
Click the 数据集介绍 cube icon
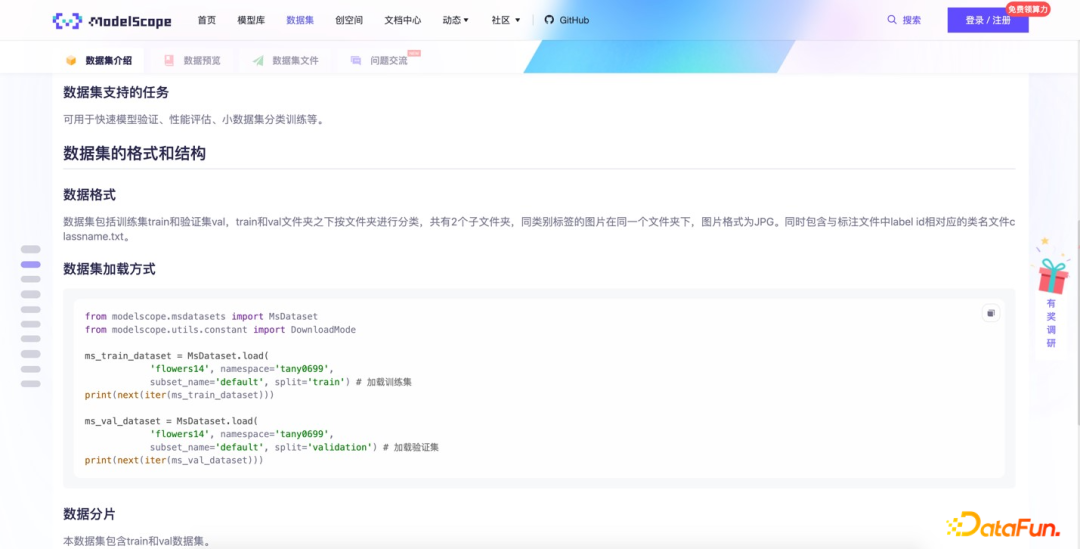71,61
